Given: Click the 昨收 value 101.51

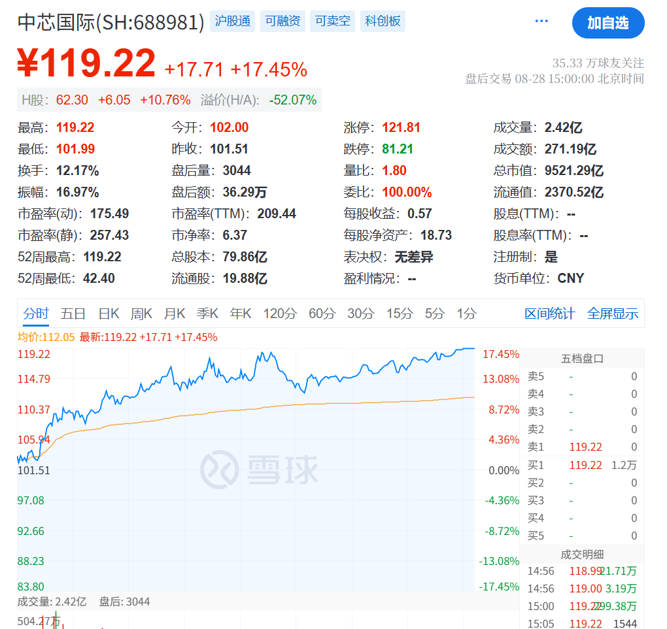Looking at the screenshot, I should pyautogui.click(x=229, y=149).
